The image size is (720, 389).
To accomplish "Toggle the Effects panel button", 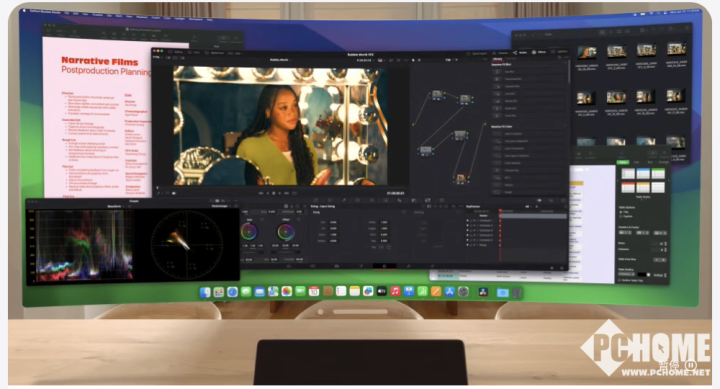I will (x=538, y=52).
